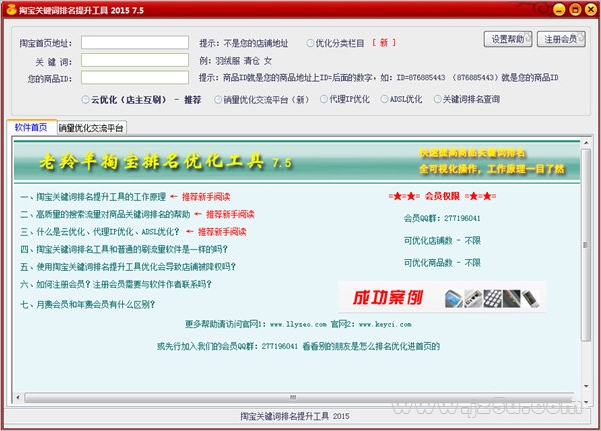Image resolution: width=601 pixels, height=431 pixels.
Task: Open link 三、什么是云优化、代理IP优化、ADSL优化
Action: 100,232
